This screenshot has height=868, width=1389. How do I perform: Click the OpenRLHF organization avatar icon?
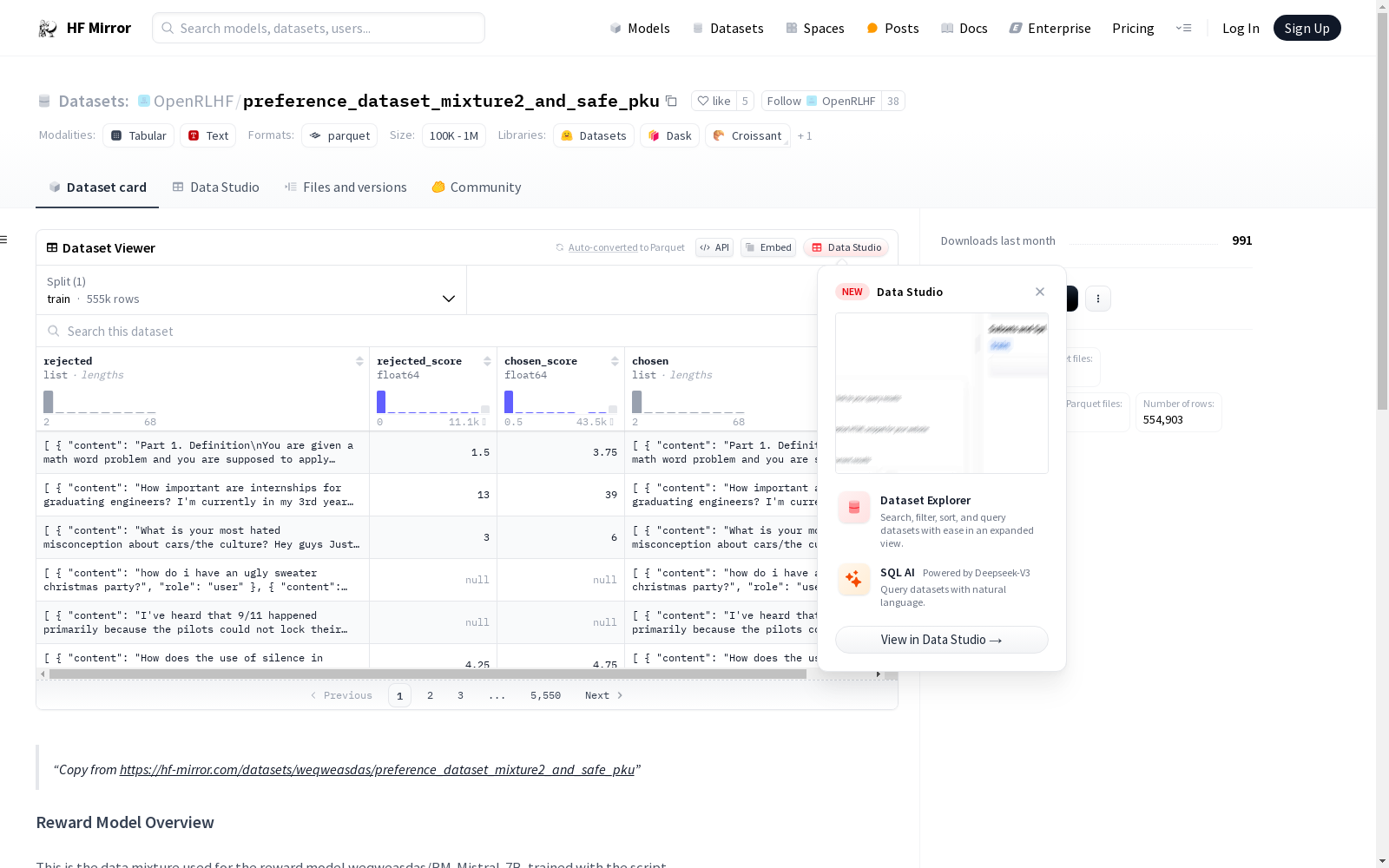point(144,101)
